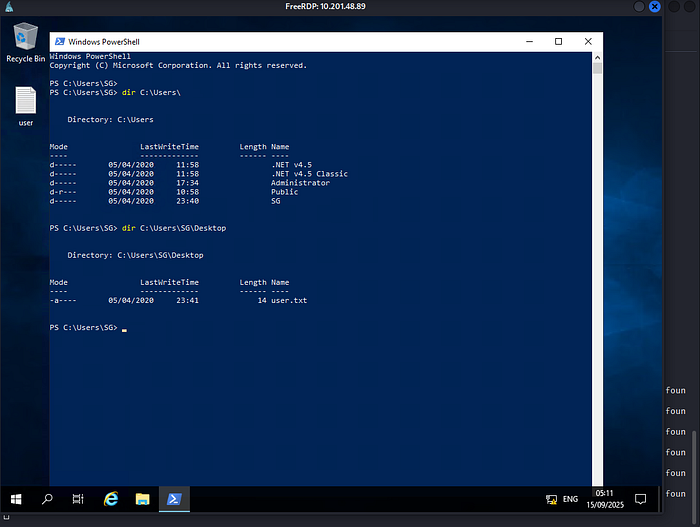Open the Recycle Bin desktop icon
The width and height of the screenshot is (700, 527).
coord(25,42)
